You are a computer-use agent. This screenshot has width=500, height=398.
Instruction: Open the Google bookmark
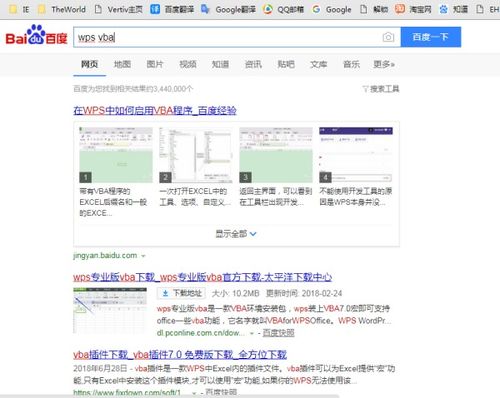pos(332,9)
